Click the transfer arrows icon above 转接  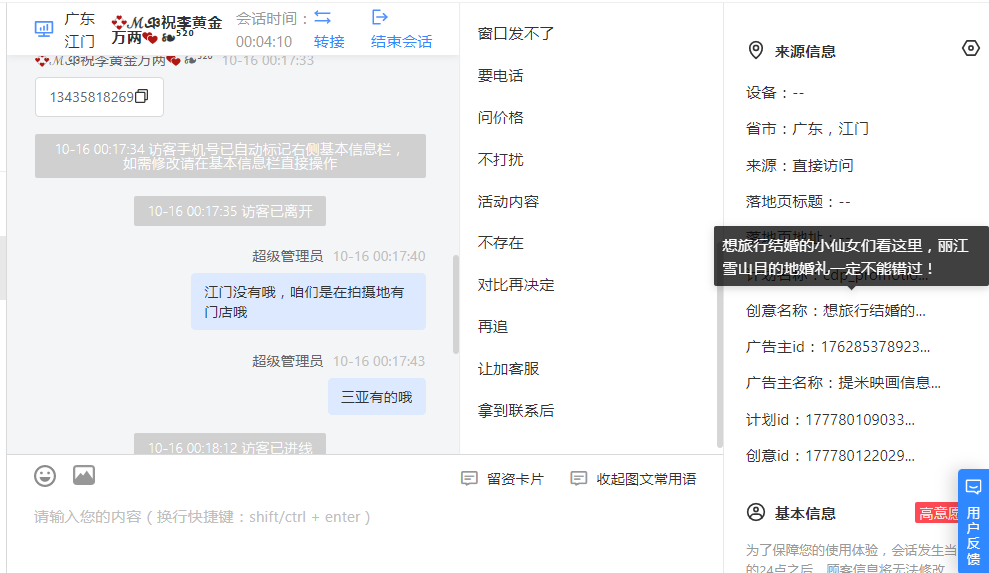pyautogui.click(x=322, y=17)
